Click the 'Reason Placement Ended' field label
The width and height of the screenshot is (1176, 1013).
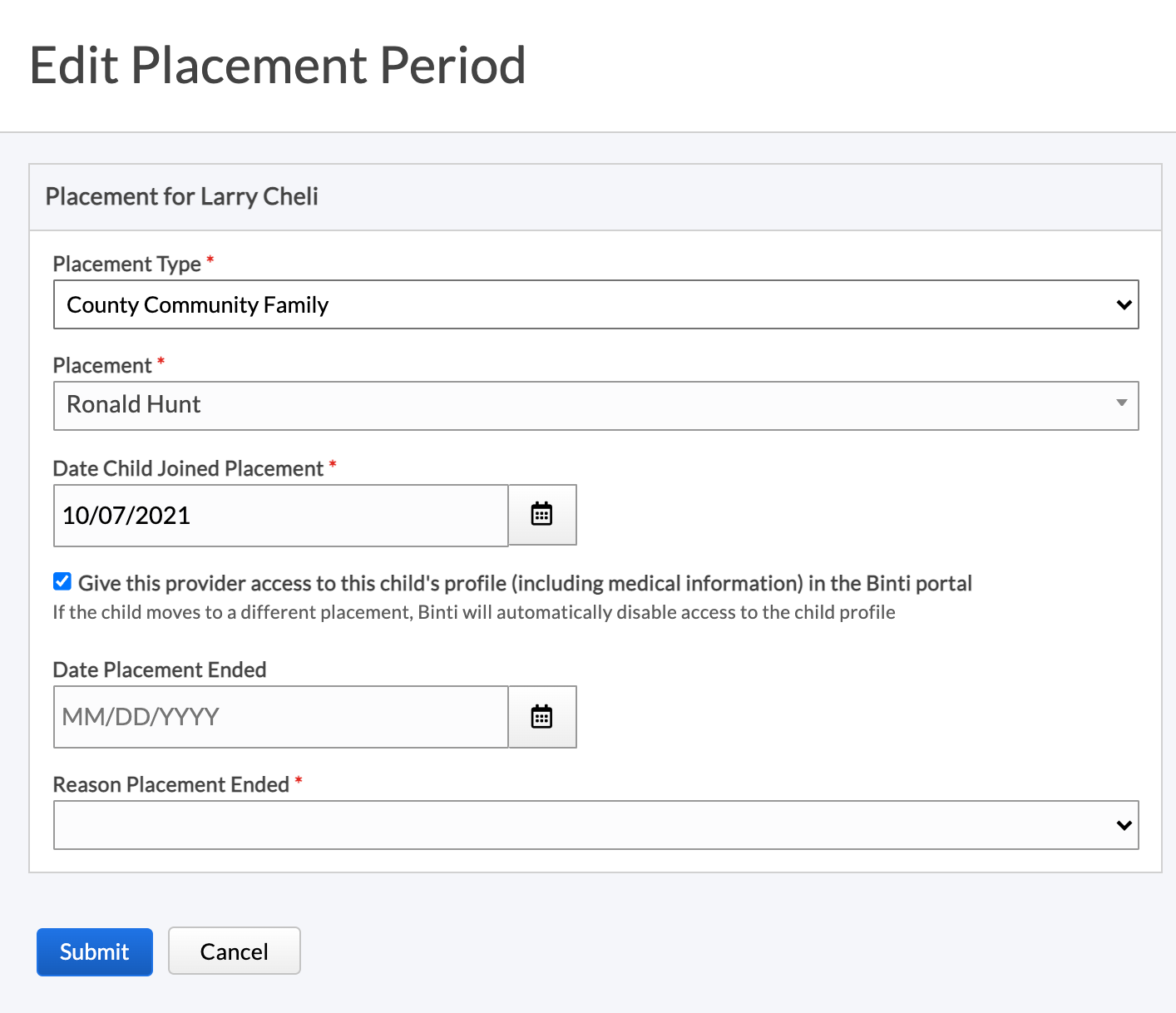click(x=170, y=785)
